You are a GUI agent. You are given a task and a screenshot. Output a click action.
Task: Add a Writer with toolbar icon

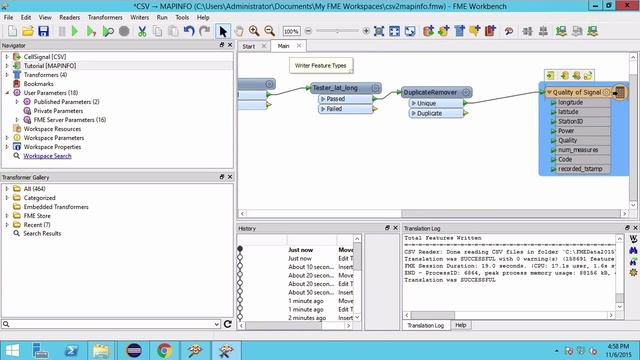[444, 31]
